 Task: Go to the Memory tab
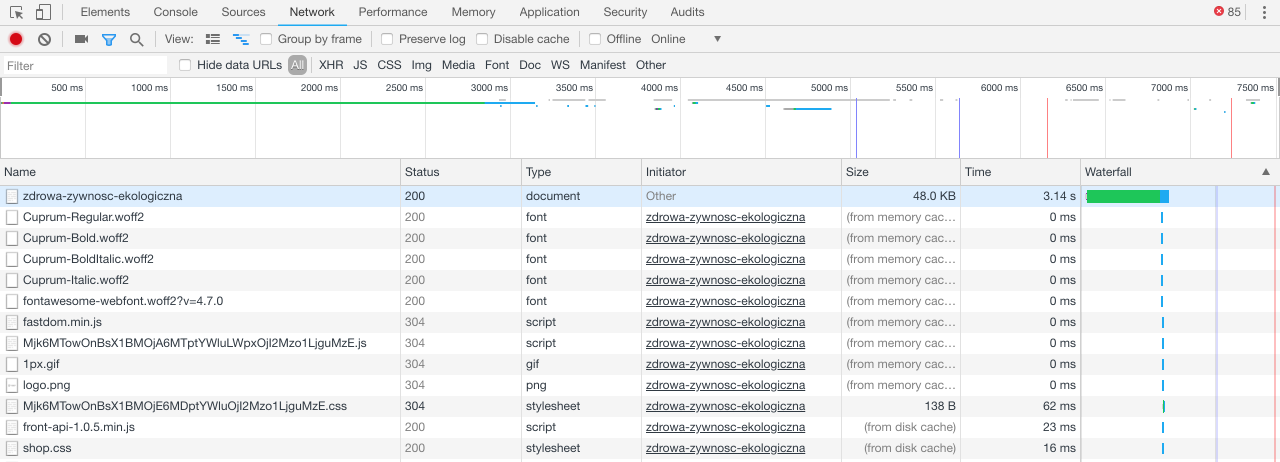[473, 12]
